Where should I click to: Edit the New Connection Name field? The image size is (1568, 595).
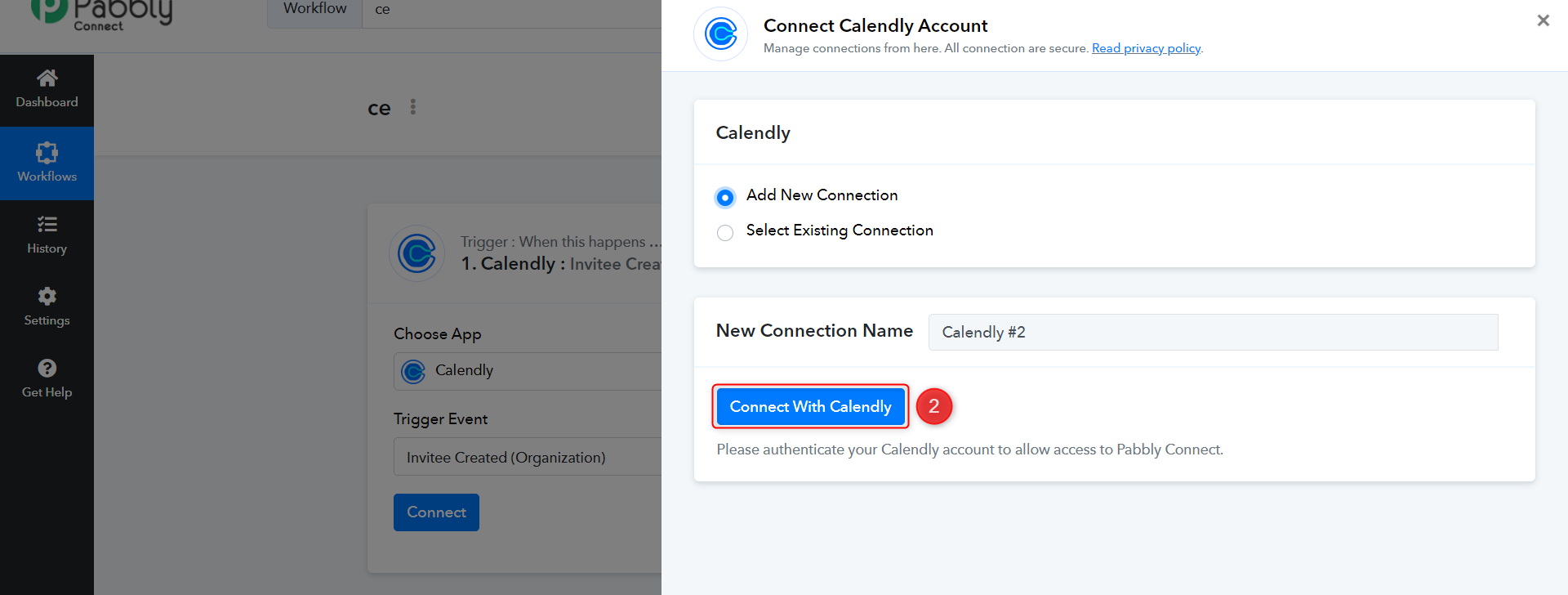[x=1213, y=332]
